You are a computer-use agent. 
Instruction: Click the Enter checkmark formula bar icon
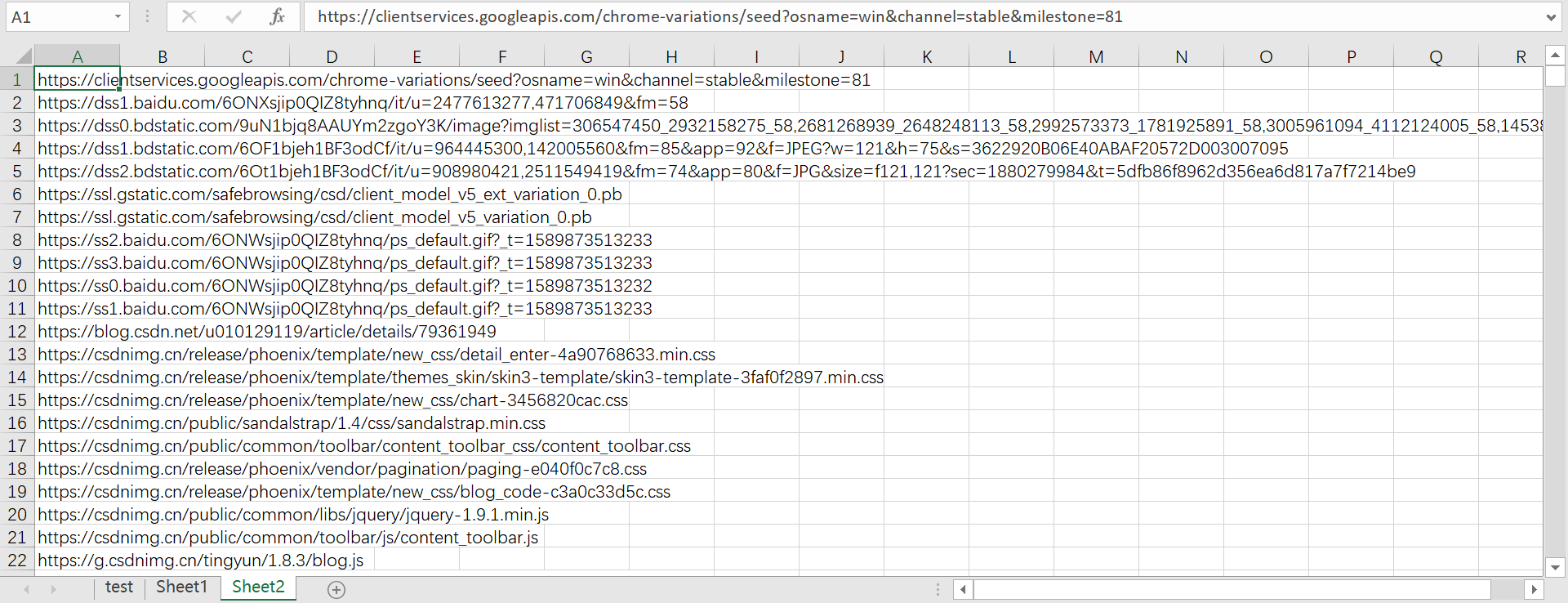click(234, 16)
